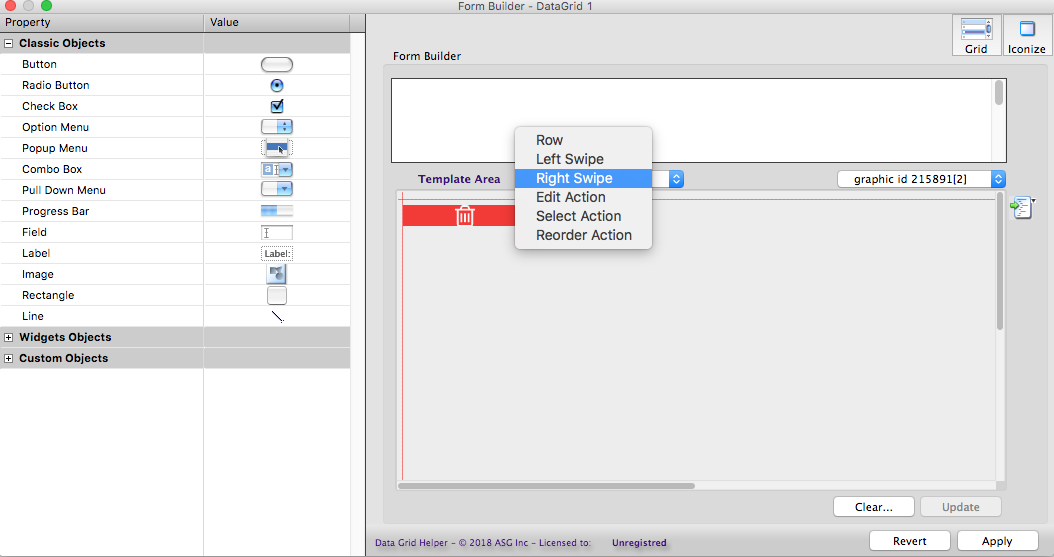Collapse the Classic Objects group
The image size is (1054, 557).
point(9,44)
